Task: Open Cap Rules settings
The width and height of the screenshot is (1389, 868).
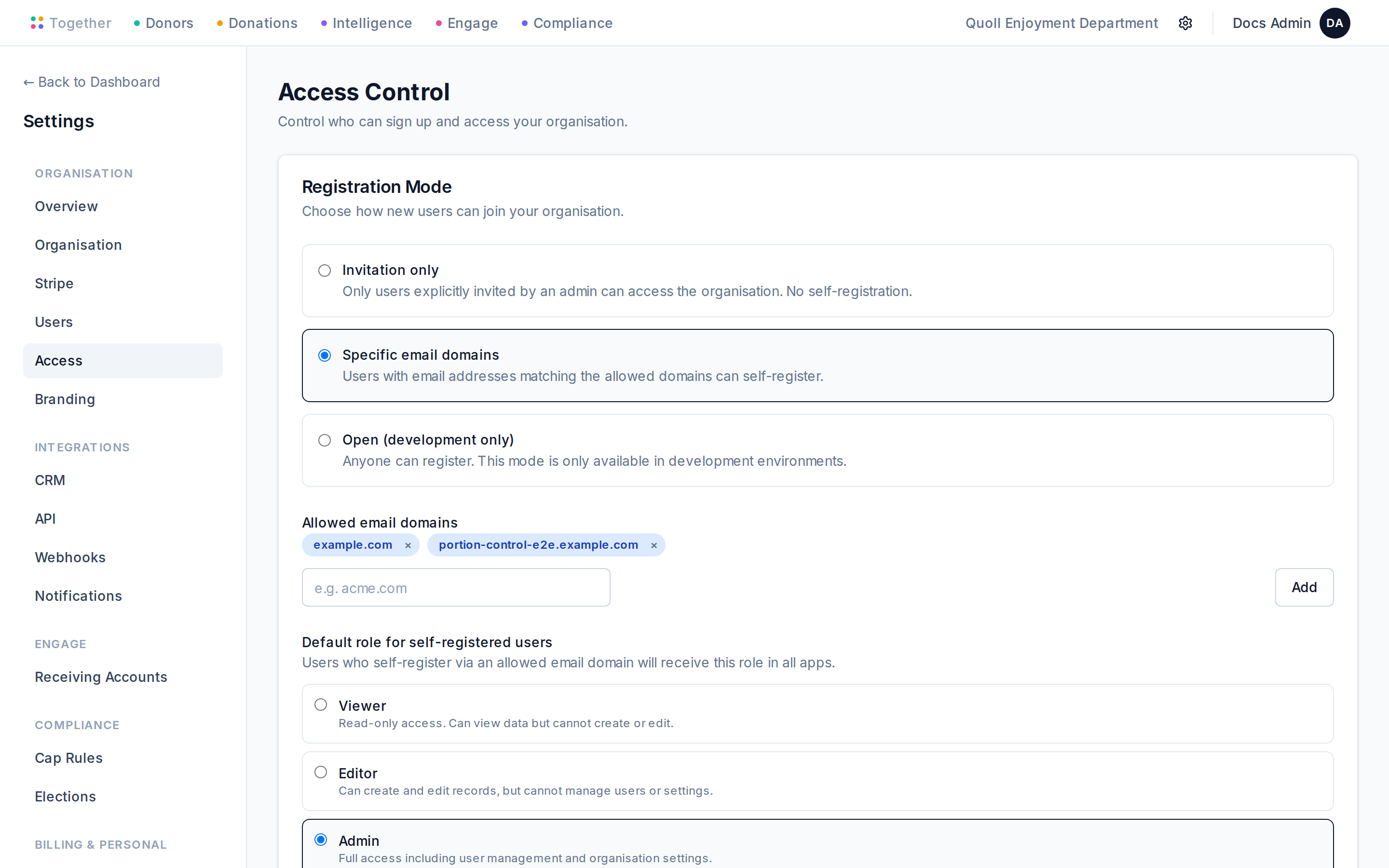Action: [123, 758]
